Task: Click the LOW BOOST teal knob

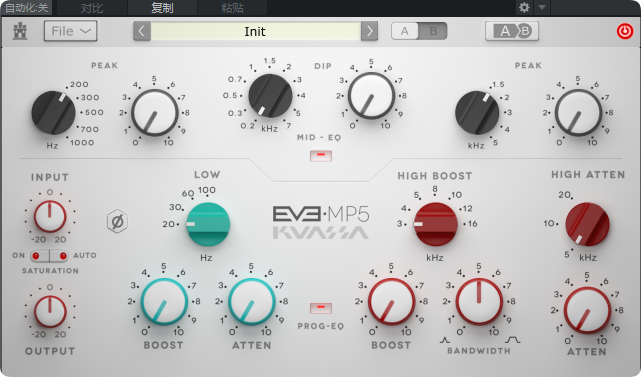Action: click(x=164, y=302)
